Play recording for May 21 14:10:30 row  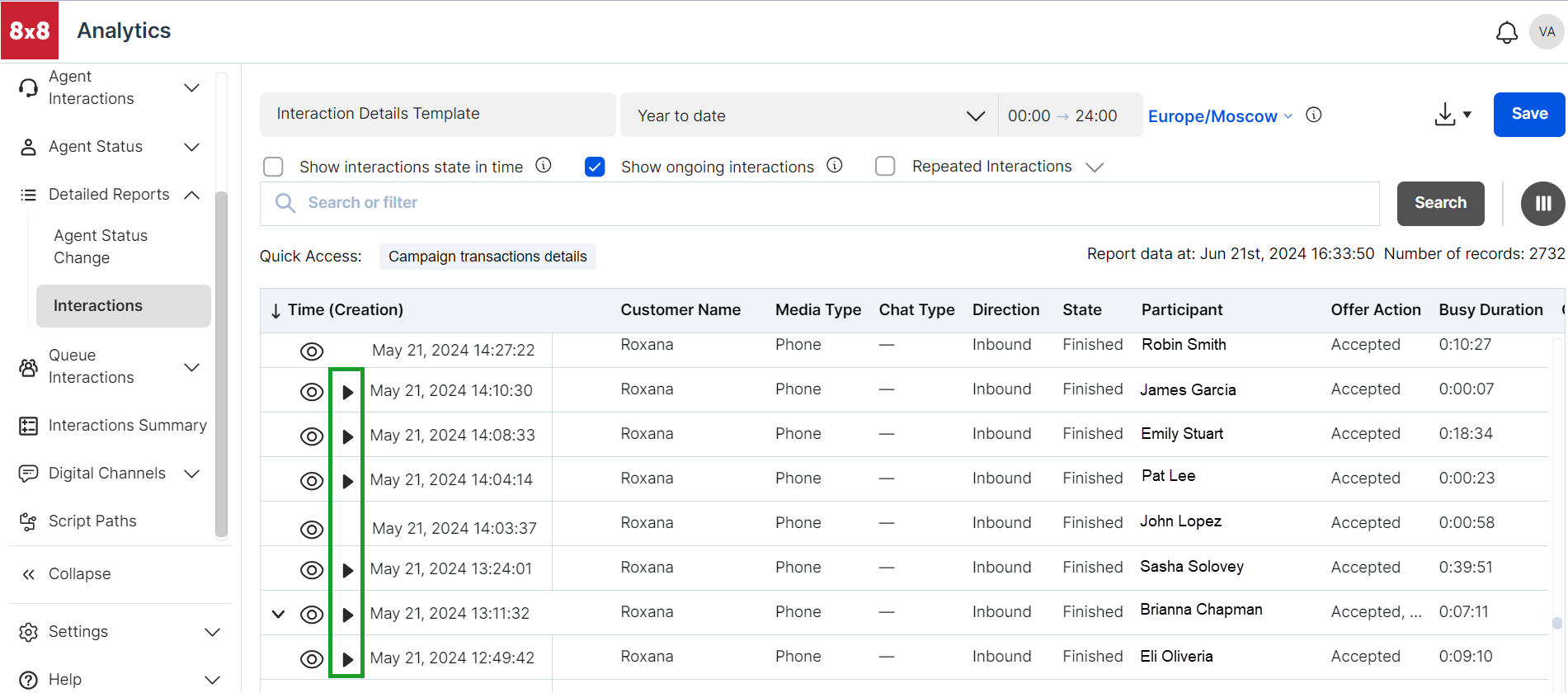347,392
